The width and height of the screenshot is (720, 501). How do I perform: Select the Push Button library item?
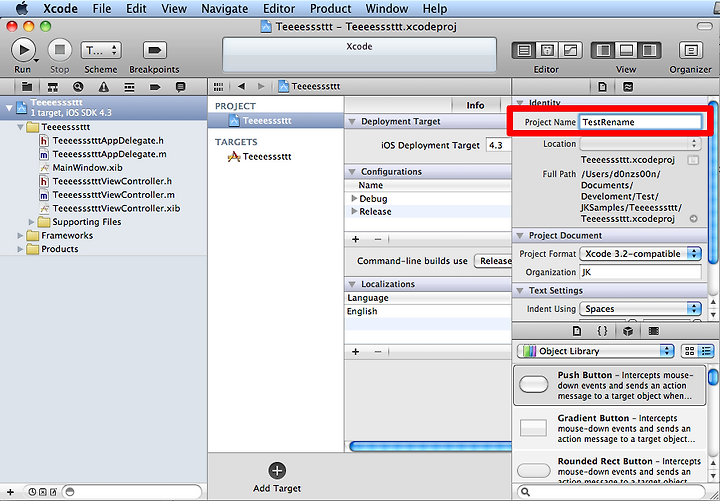pos(609,386)
